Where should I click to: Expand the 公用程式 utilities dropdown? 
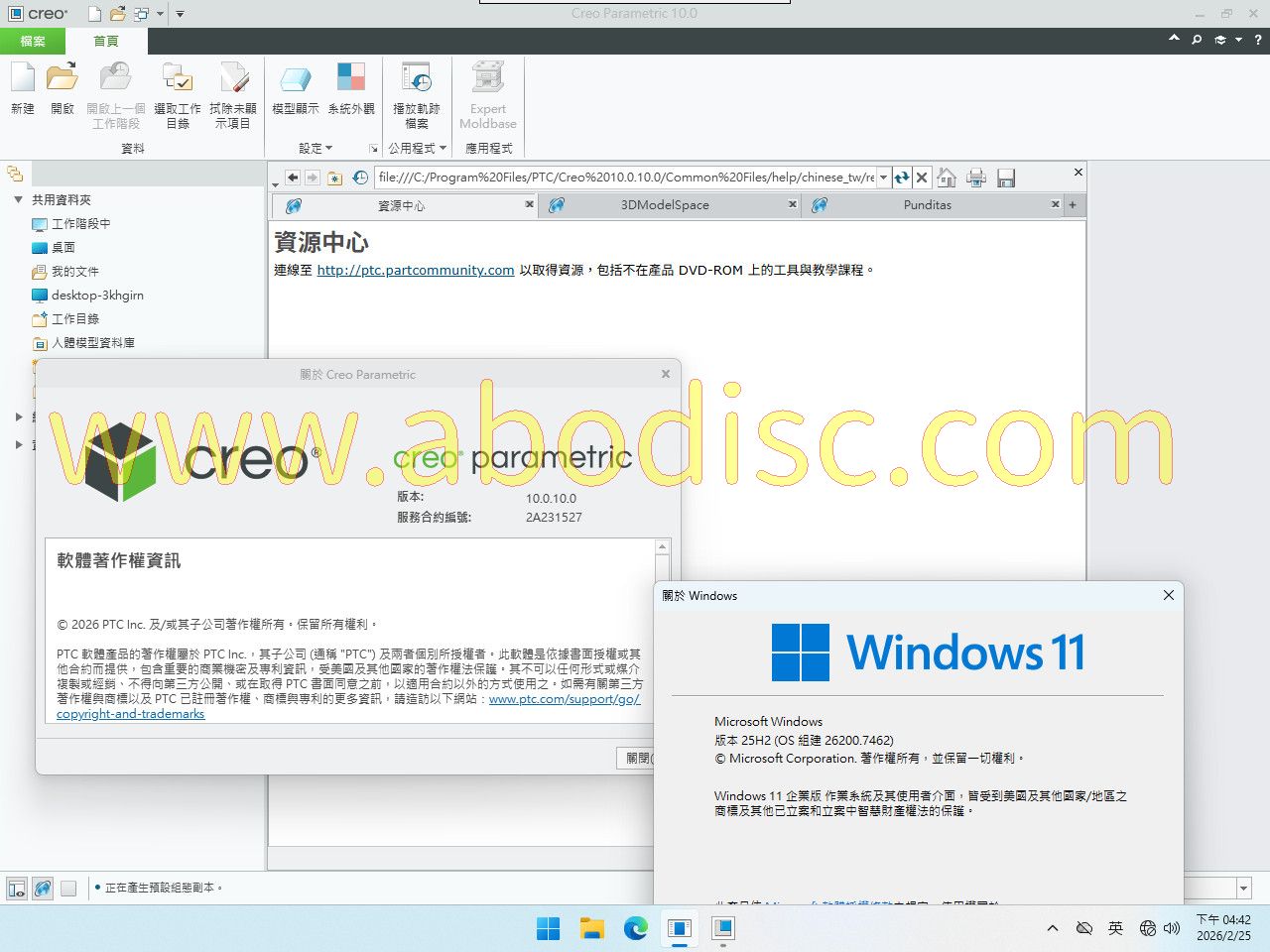417,149
